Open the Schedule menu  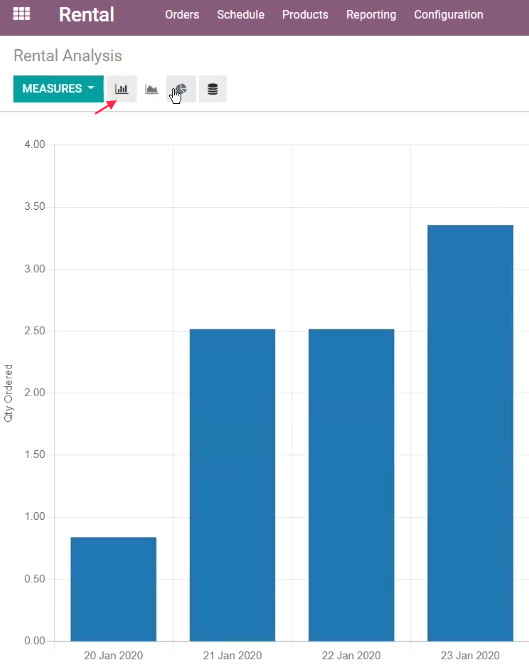point(241,15)
